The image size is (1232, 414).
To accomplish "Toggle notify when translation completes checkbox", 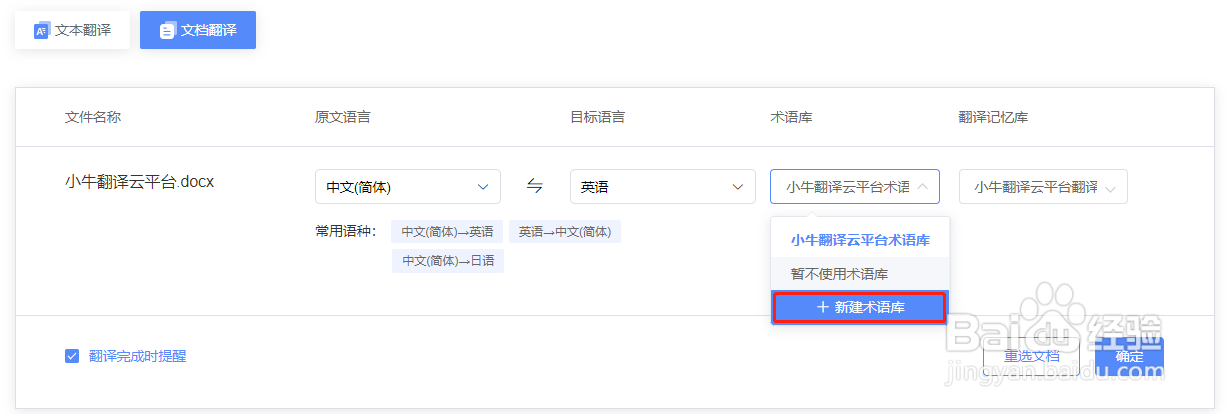I will 72,356.
